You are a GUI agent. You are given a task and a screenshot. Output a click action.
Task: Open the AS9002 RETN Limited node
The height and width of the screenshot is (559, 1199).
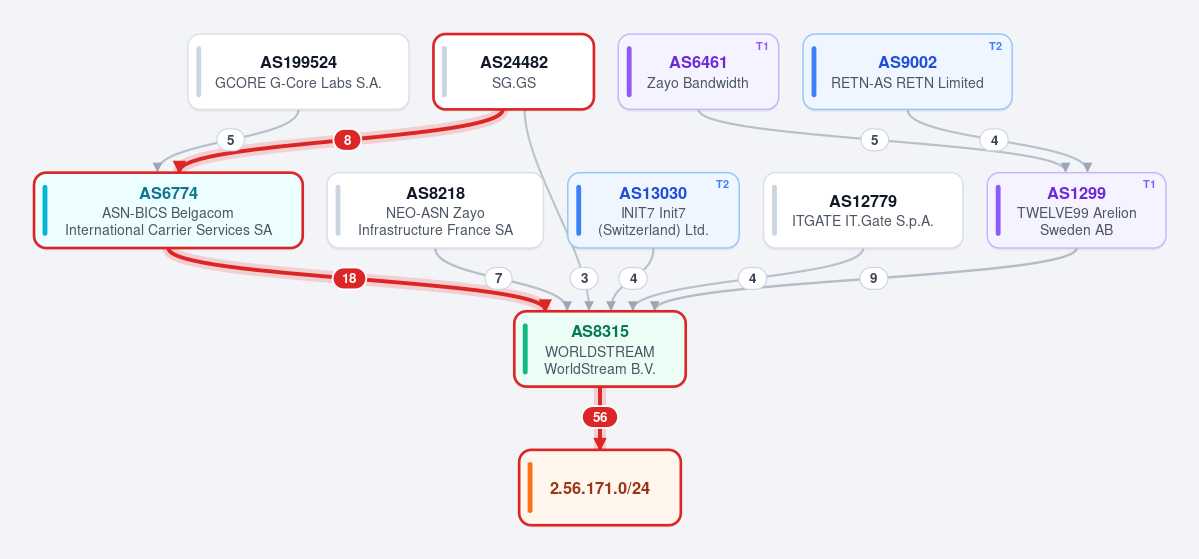(908, 72)
